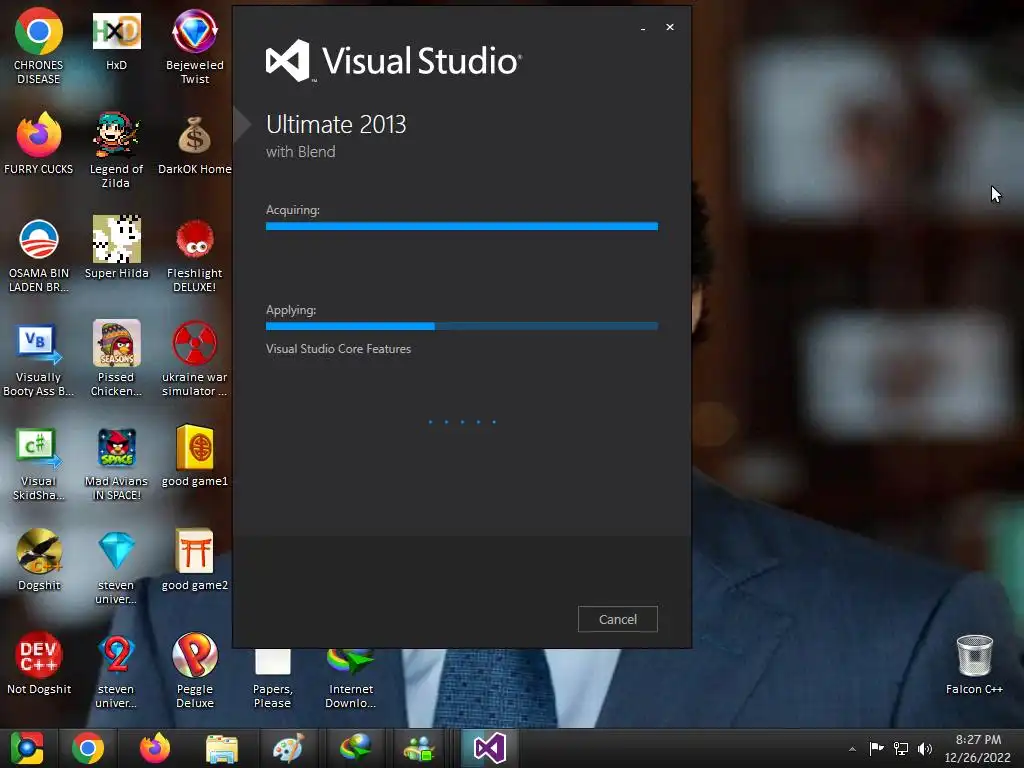Minimize the Visual Studio installer window
This screenshot has height=768, width=1024.
tap(643, 27)
